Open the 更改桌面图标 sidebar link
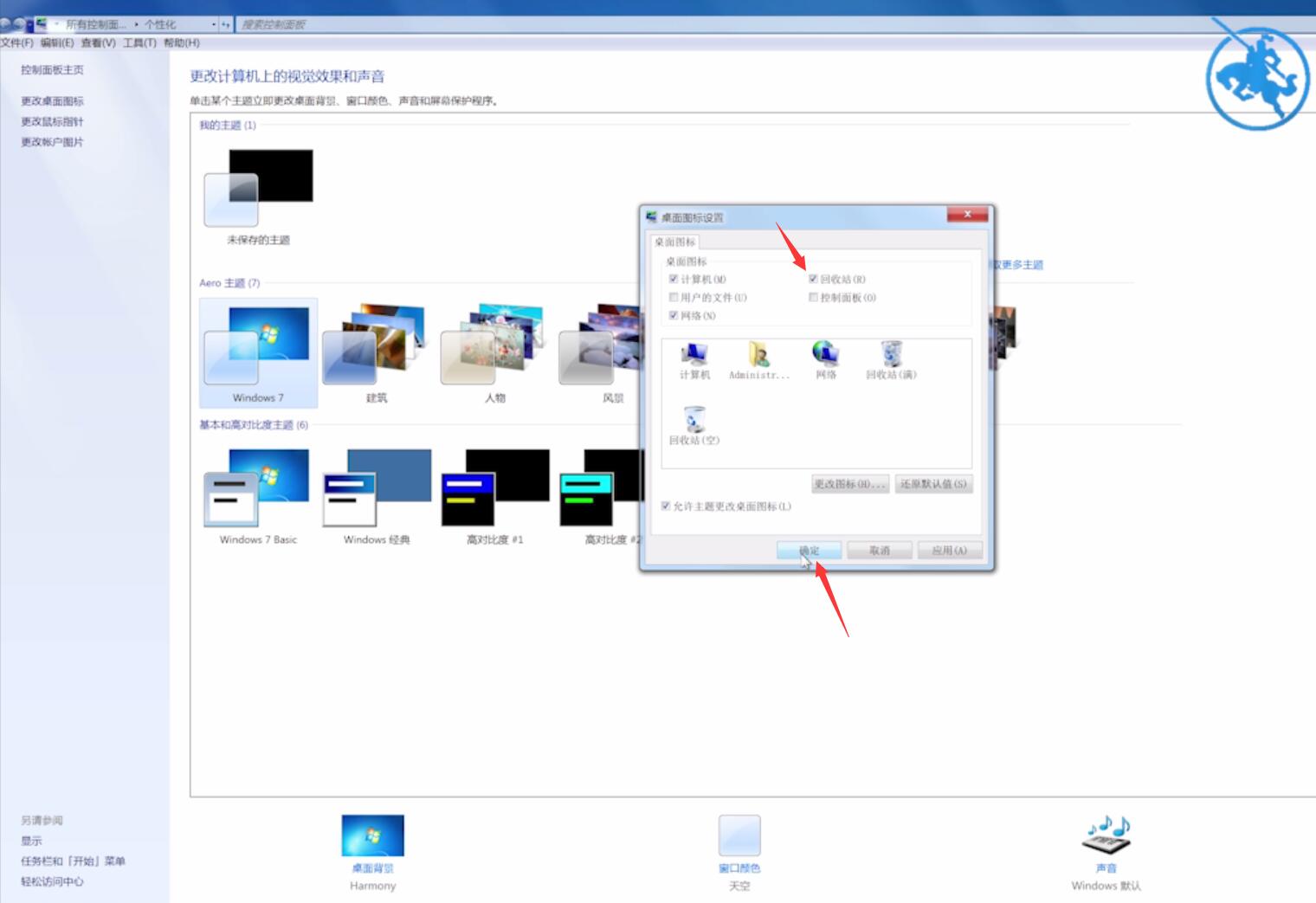Screen dimensions: 1316x903 pyautogui.click(x=53, y=100)
